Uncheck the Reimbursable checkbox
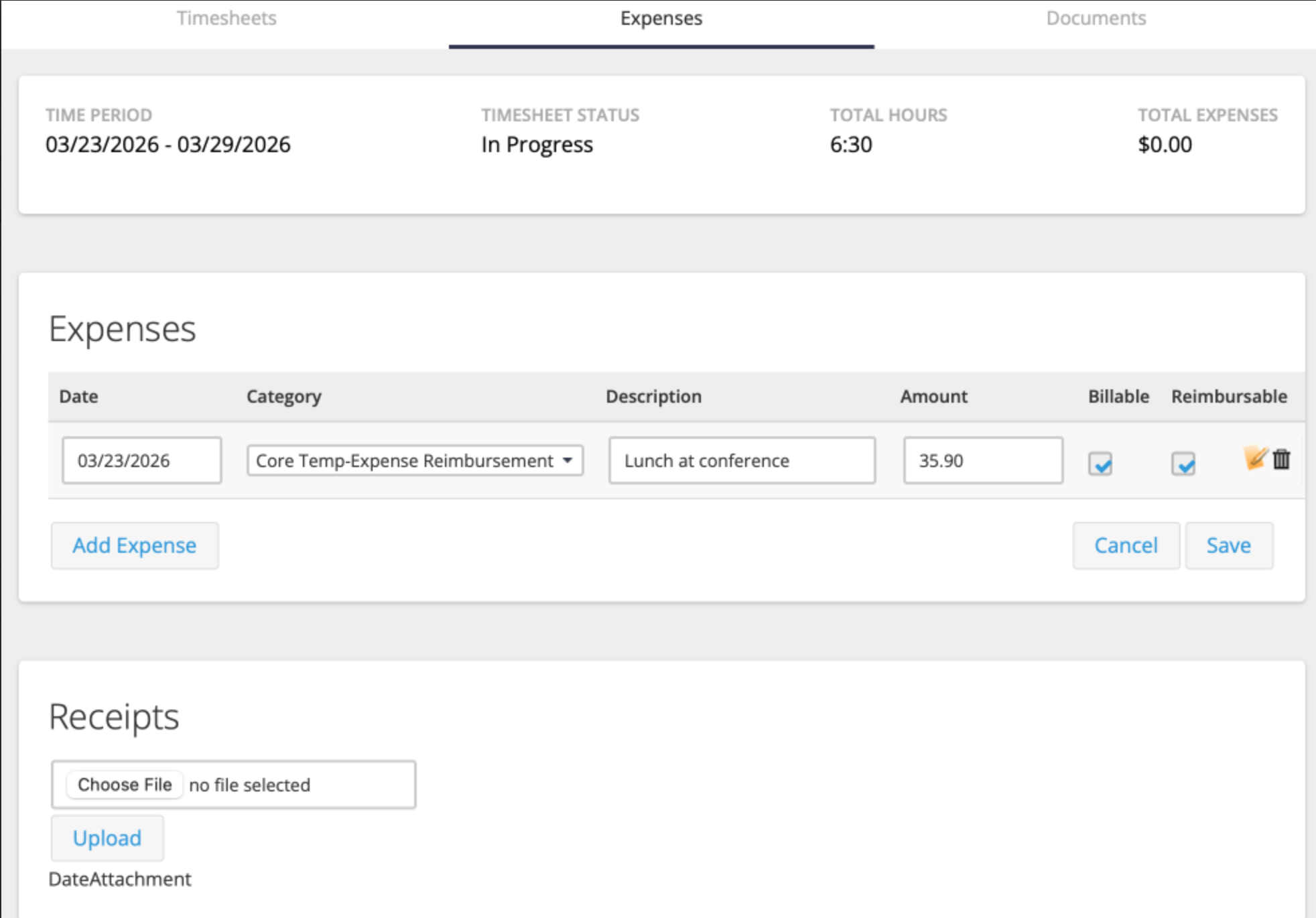This screenshot has height=918, width=1316. 1183,463
